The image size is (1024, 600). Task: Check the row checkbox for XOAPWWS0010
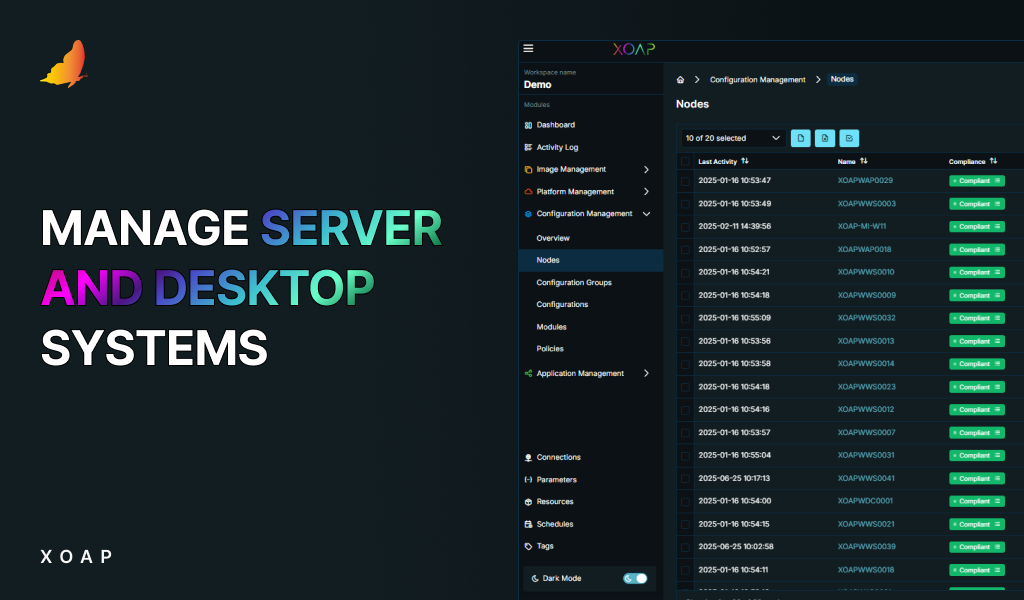coord(685,273)
